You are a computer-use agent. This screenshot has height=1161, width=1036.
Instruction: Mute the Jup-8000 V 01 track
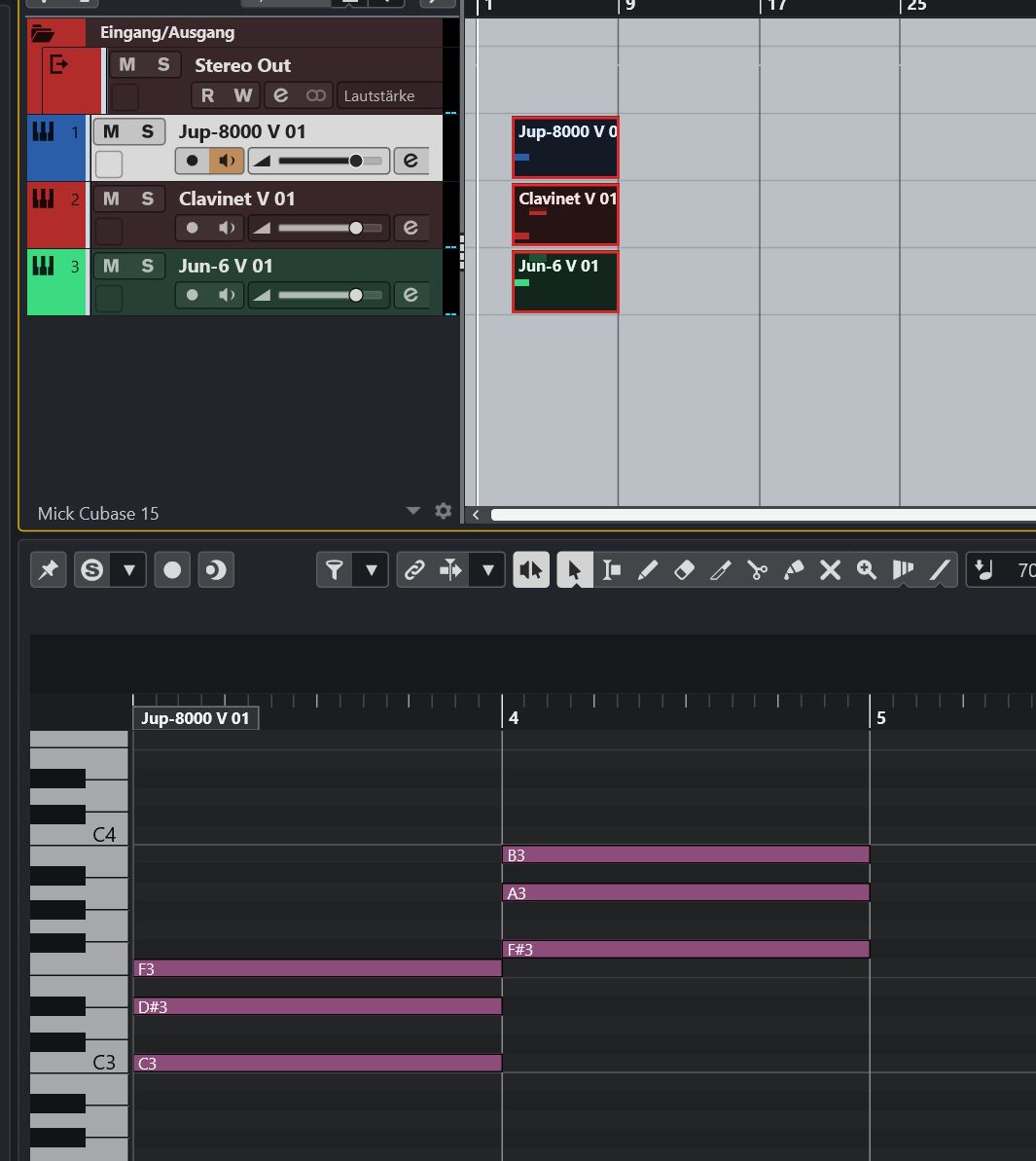(x=111, y=131)
